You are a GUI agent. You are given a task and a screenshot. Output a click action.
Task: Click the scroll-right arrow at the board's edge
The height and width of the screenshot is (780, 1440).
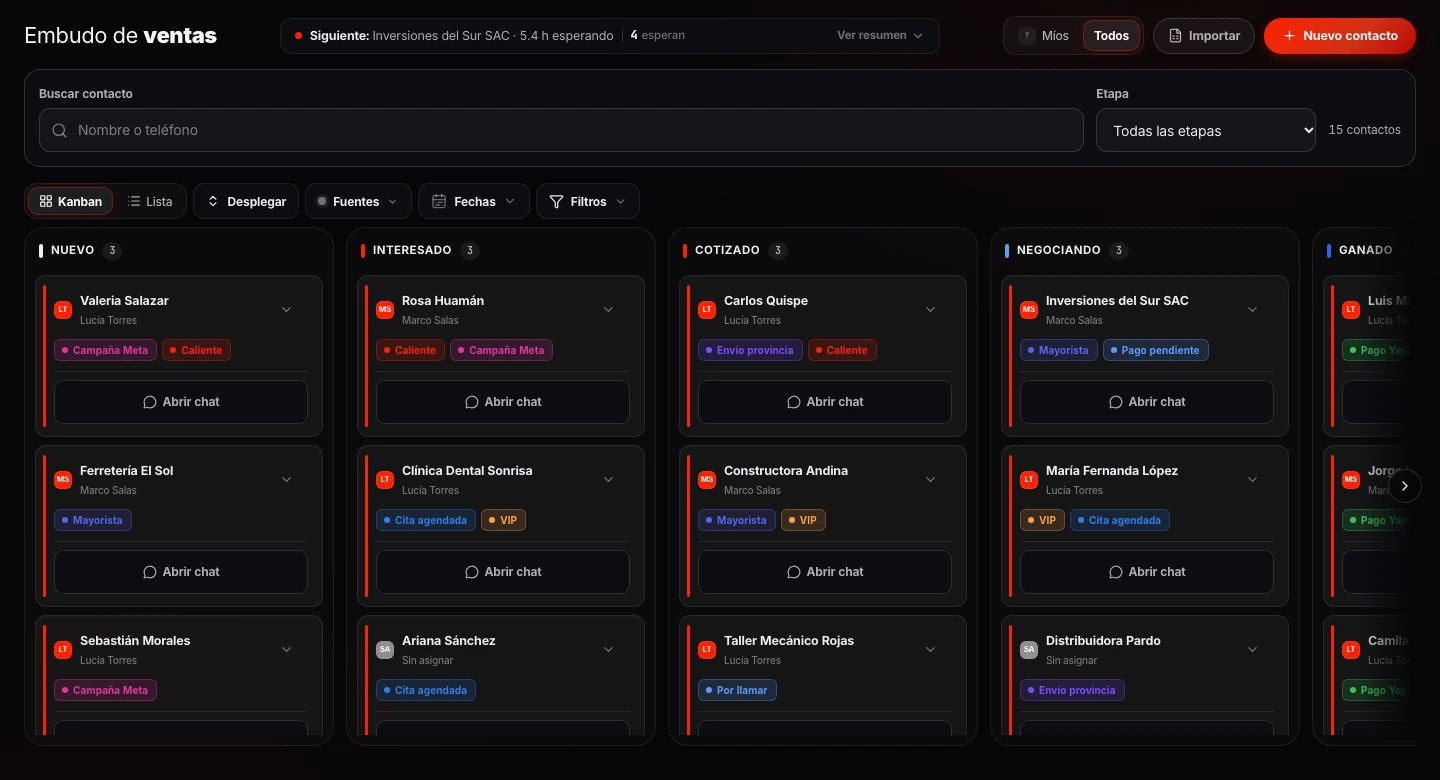pyautogui.click(x=1404, y=486)
